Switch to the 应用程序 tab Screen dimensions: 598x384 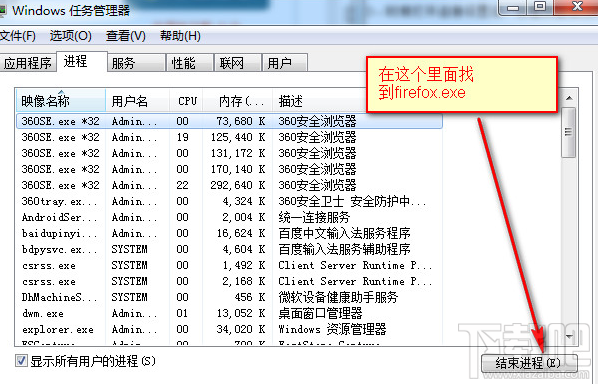(27, 63)
